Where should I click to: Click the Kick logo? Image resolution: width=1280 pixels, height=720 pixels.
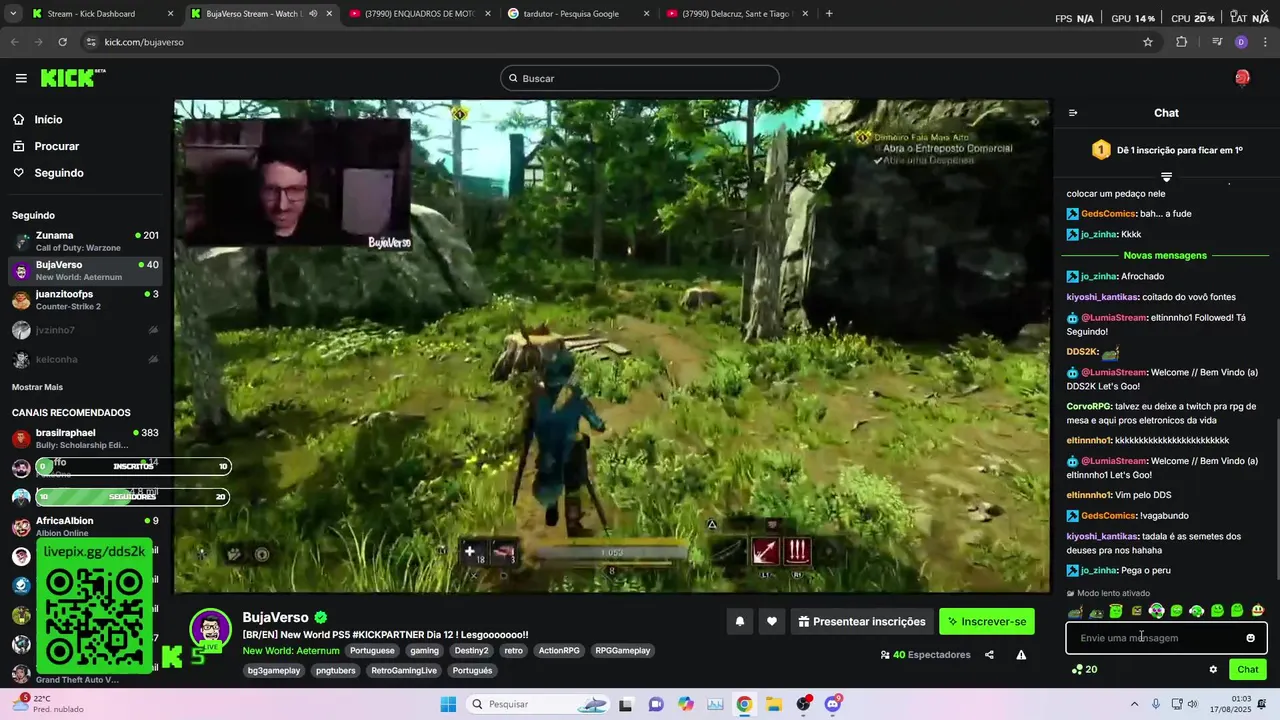pos(73,78)
